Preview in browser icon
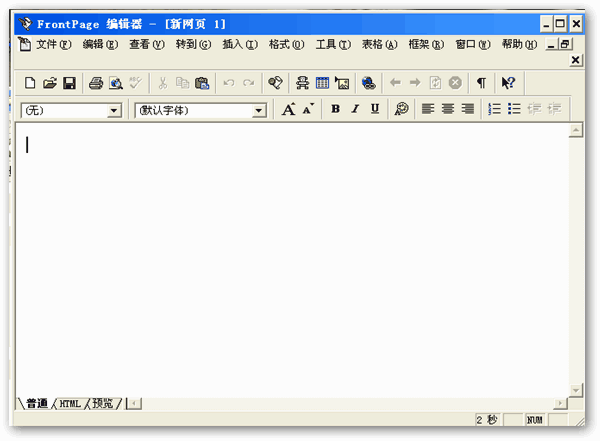 coord(116,83)
